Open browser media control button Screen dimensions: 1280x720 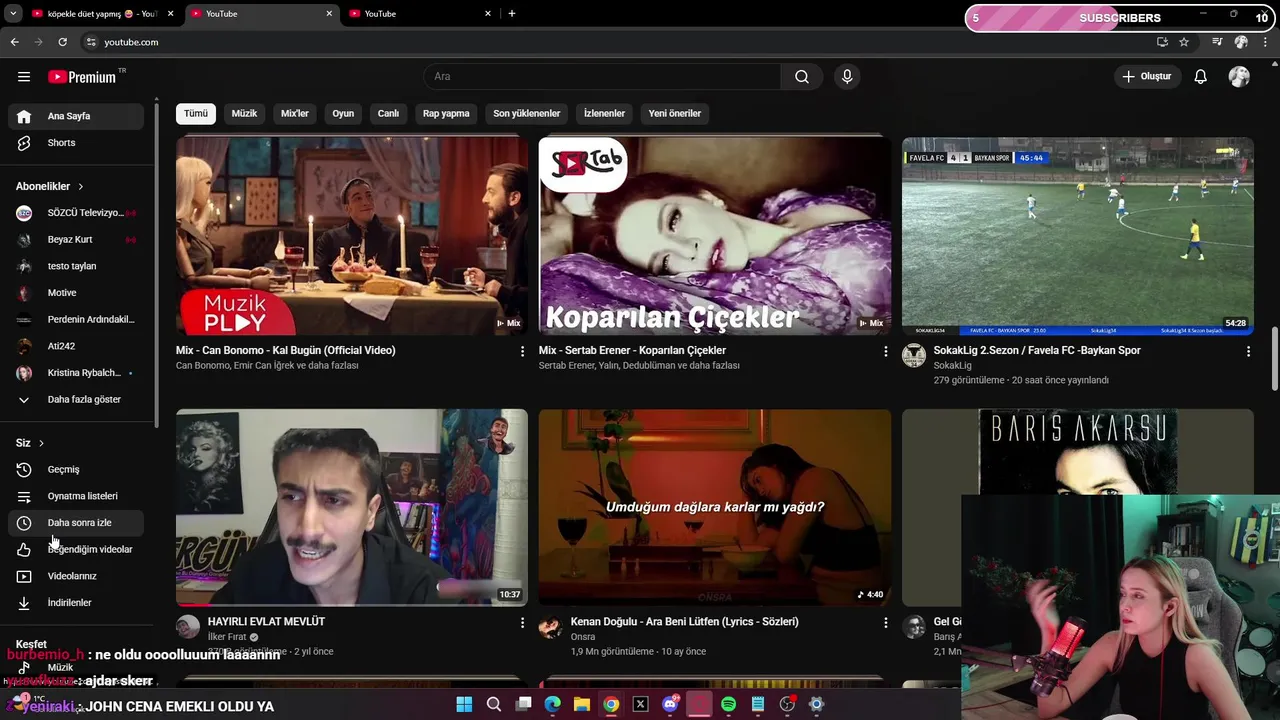pyautogui.click(x=1217, y=42)
